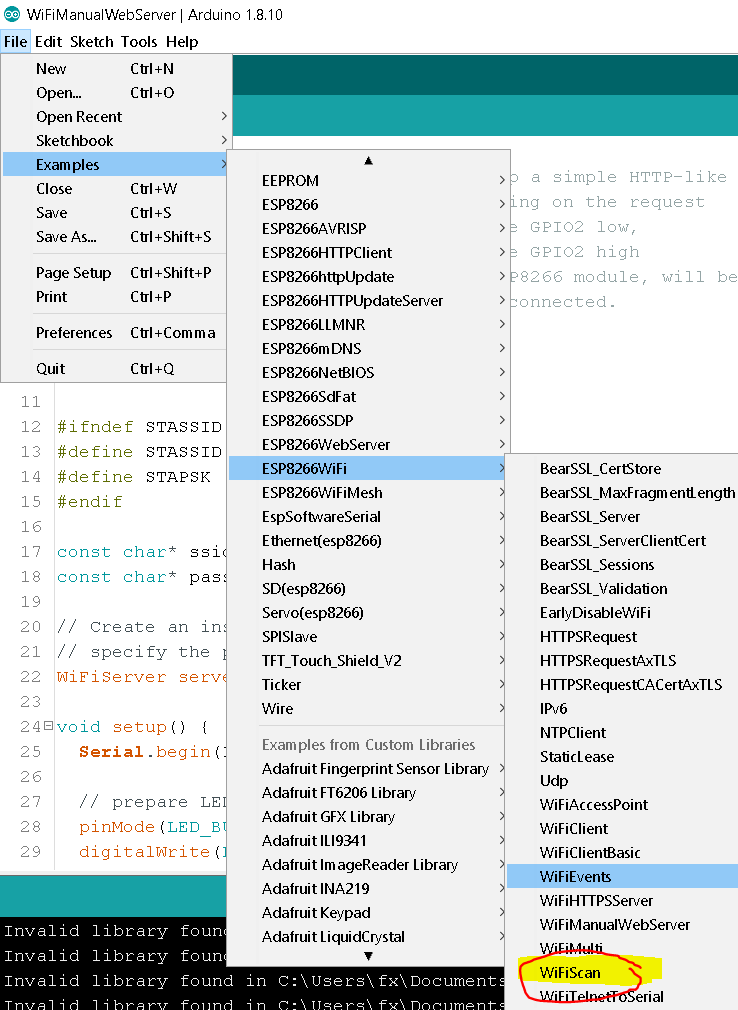This screenshot has width=738, height=1010.
Task: Expand the Open Recent submenu
Action: pyautogui.click(x=116, y=117)
